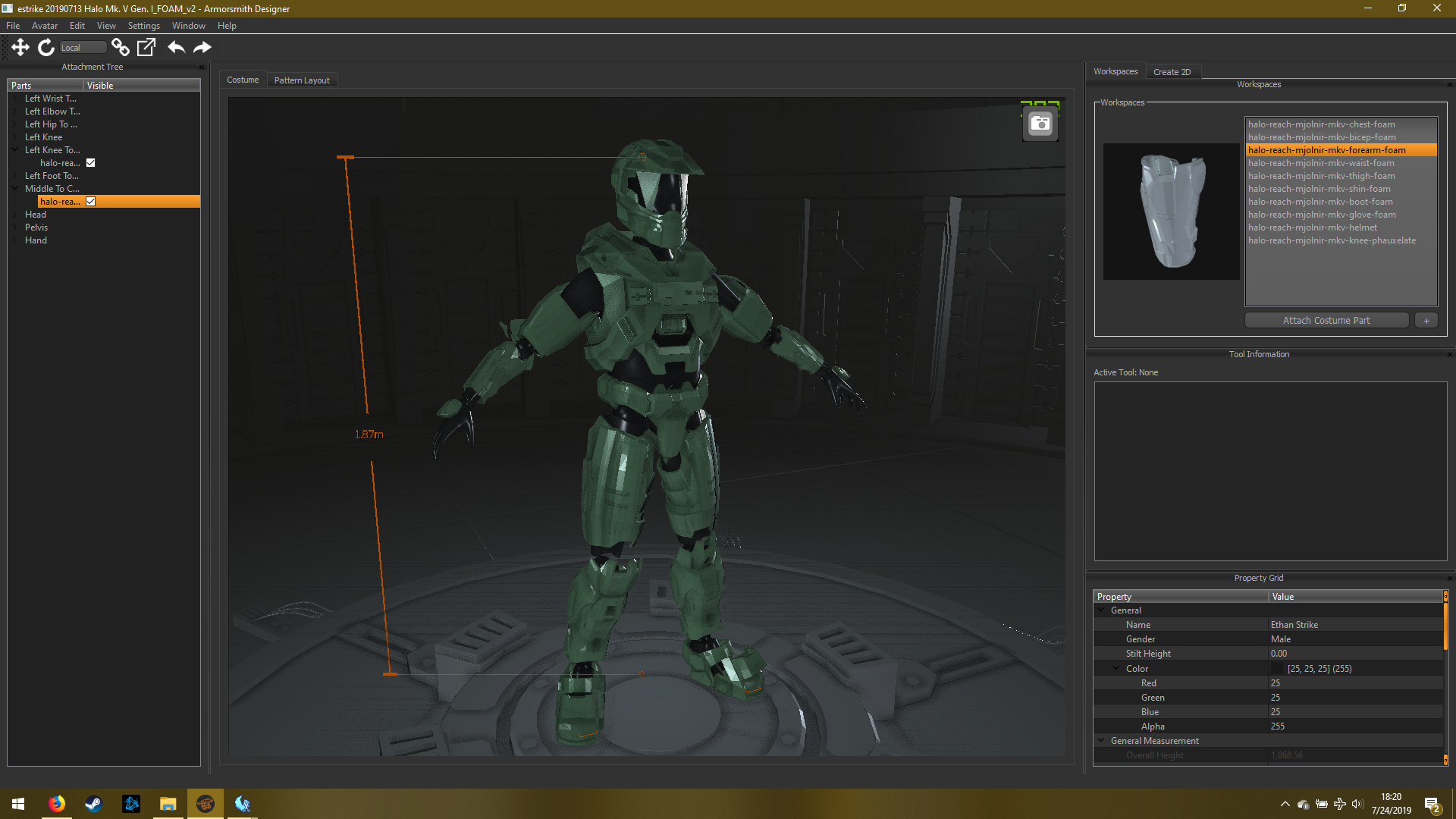Close the Property Grid panel
Screen dimensions: 1456x819
[1449, 578]
